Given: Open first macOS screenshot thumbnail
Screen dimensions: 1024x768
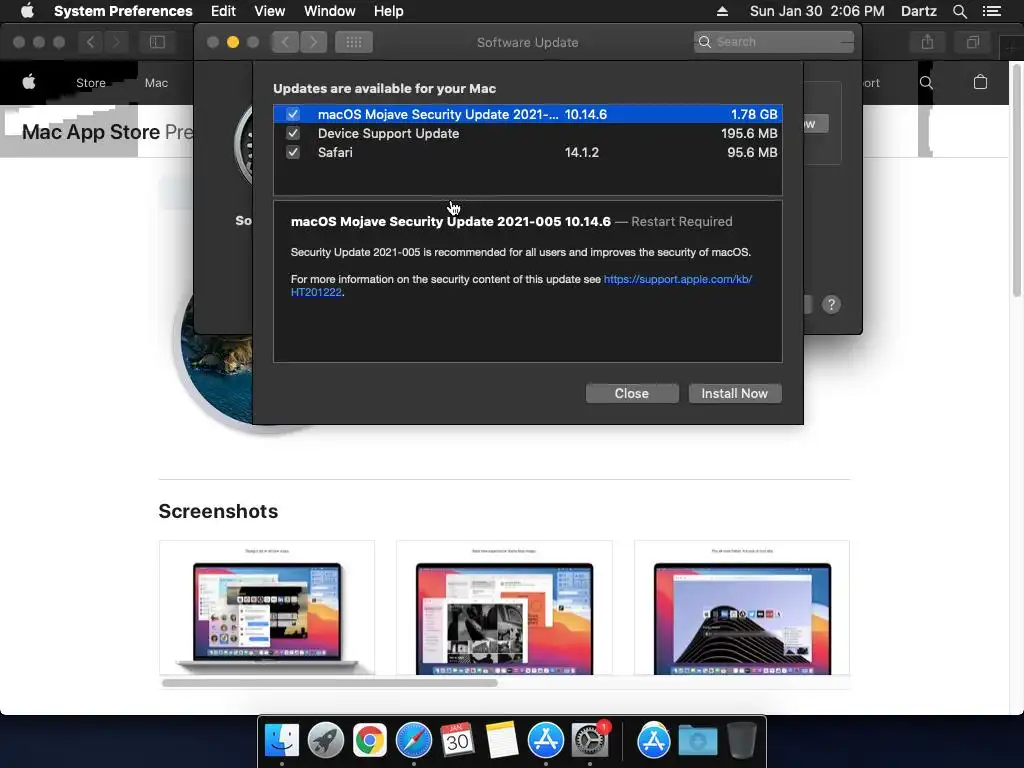Looking at the screenshot, I should tap(267, 607).
